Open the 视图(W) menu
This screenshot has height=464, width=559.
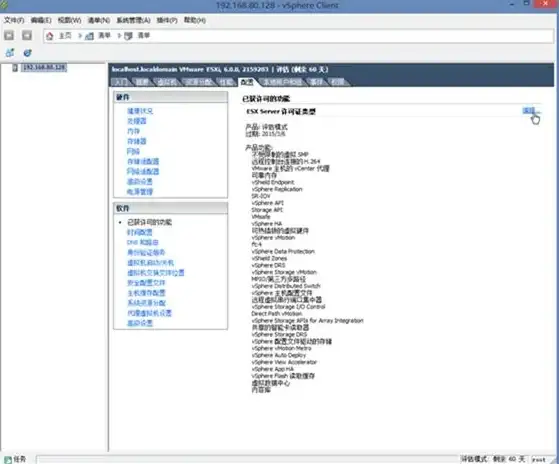point(70,20)
